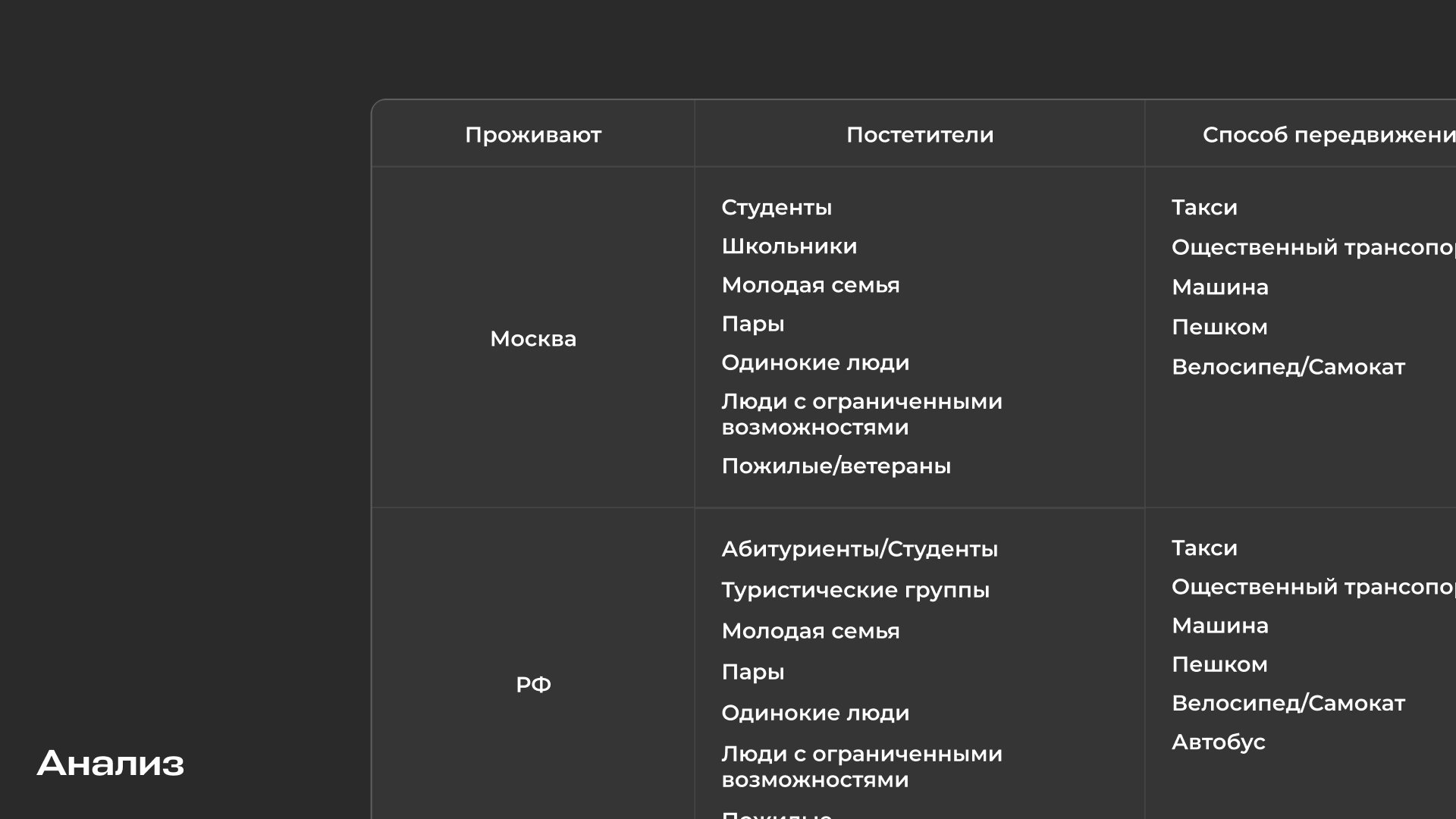The height and width of the screenshot is (819, 1456).
Task: Click the 'Москва' row label
Action: [533, 339]
